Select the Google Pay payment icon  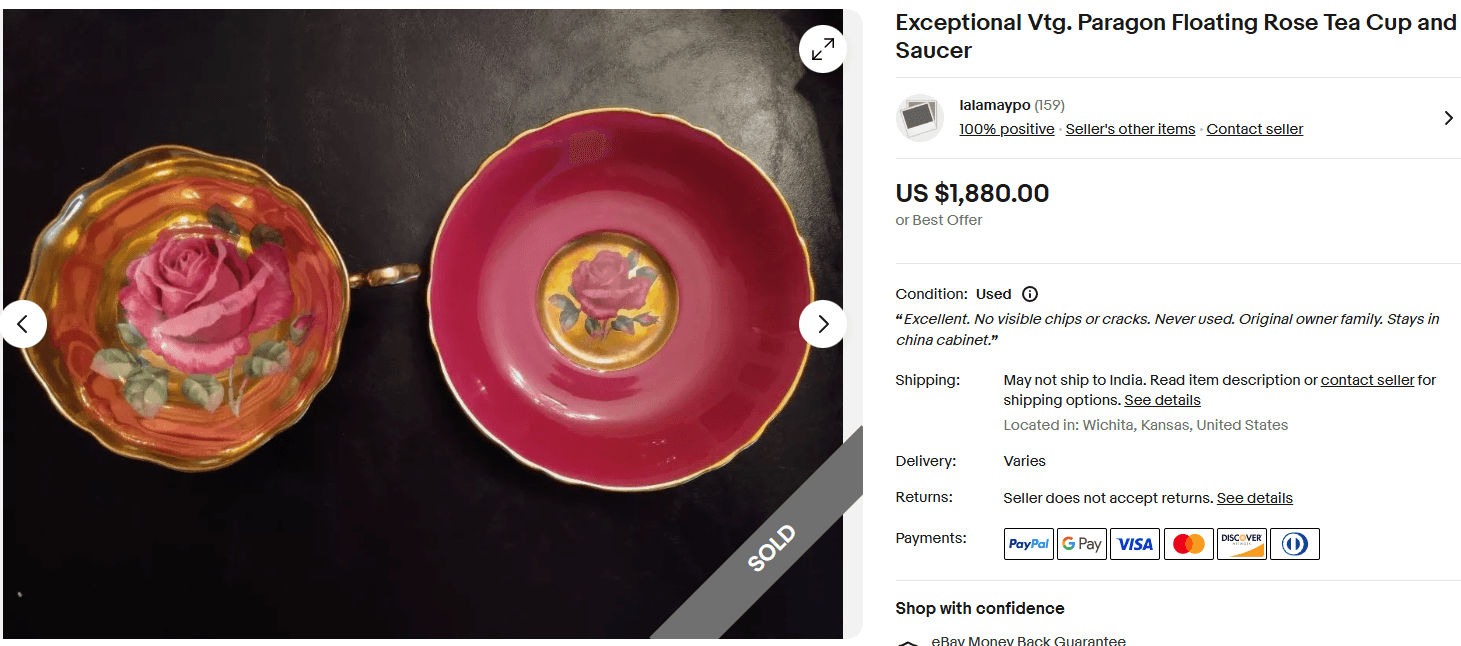[1081, 543]
